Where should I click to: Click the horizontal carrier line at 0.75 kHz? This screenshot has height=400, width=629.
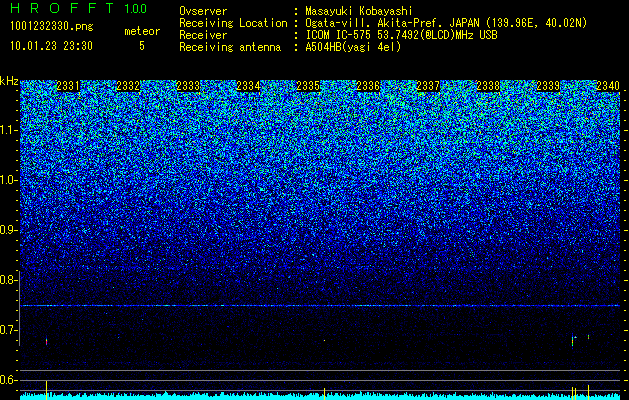tap(320, 306)
